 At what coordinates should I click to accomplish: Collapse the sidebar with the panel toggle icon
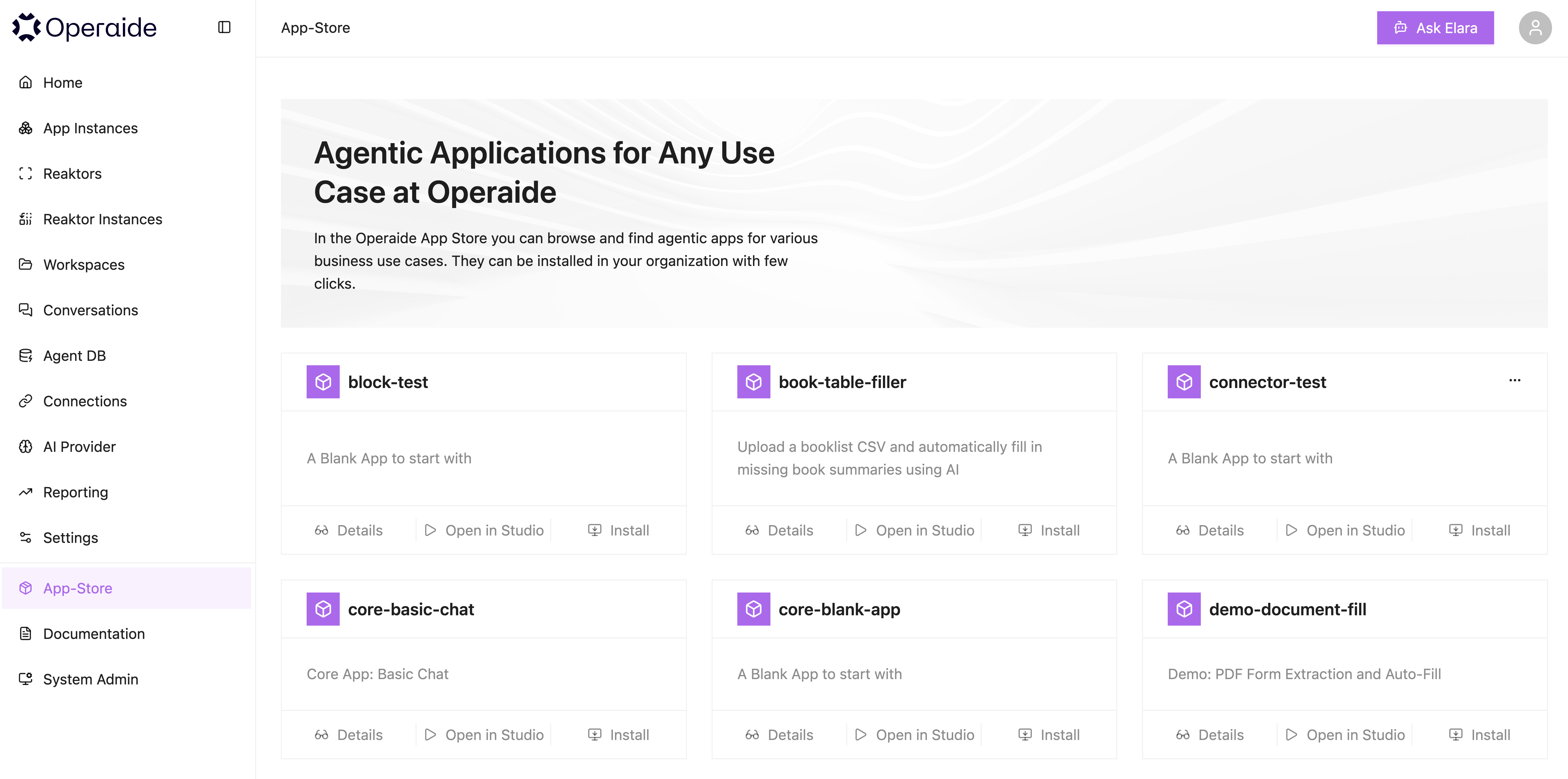[x=224, y=27]
